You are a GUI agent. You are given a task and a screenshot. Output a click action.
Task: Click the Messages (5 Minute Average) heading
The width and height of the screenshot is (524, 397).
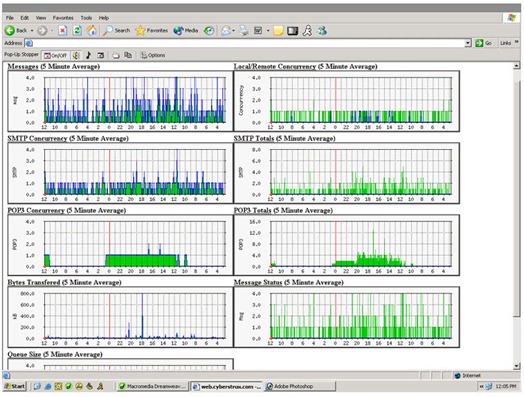pyautogui.click(x=53, y=67)
